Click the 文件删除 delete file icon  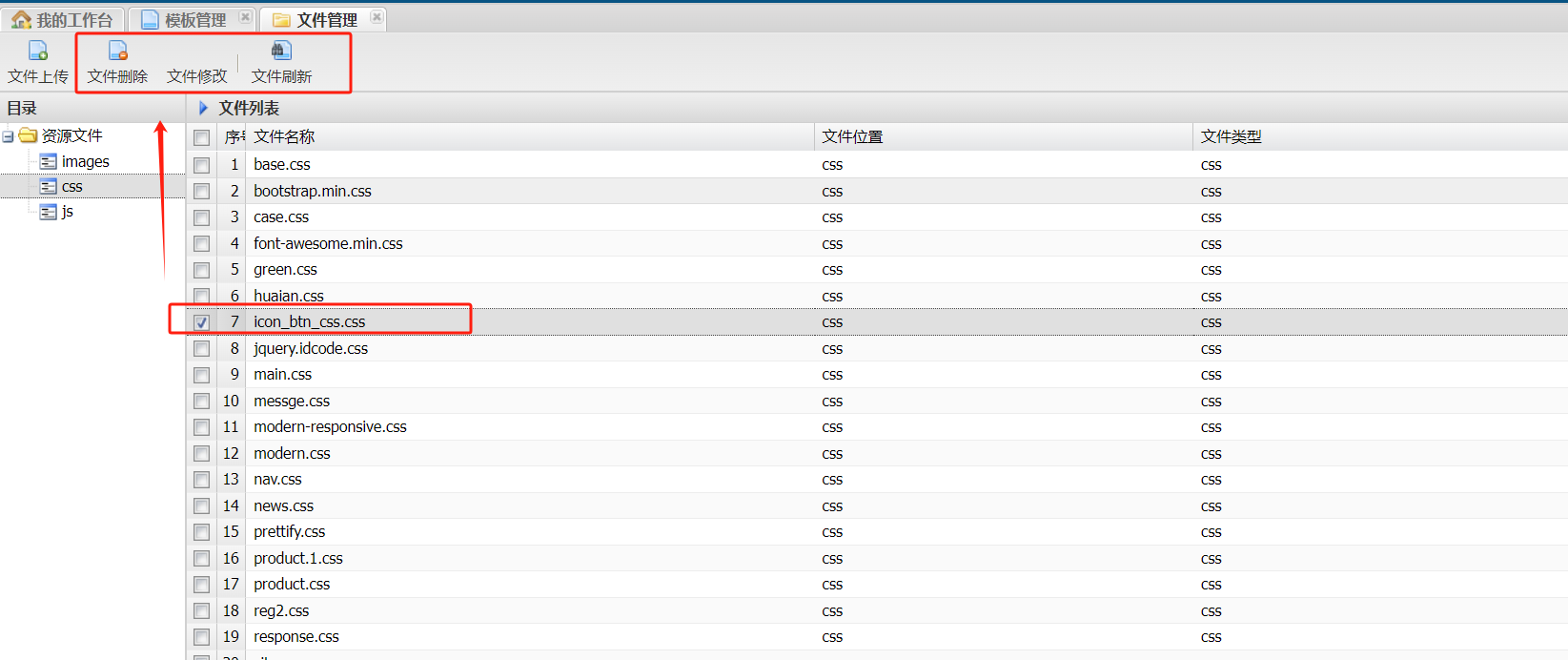pyautogui.click(x=117, y=51)
